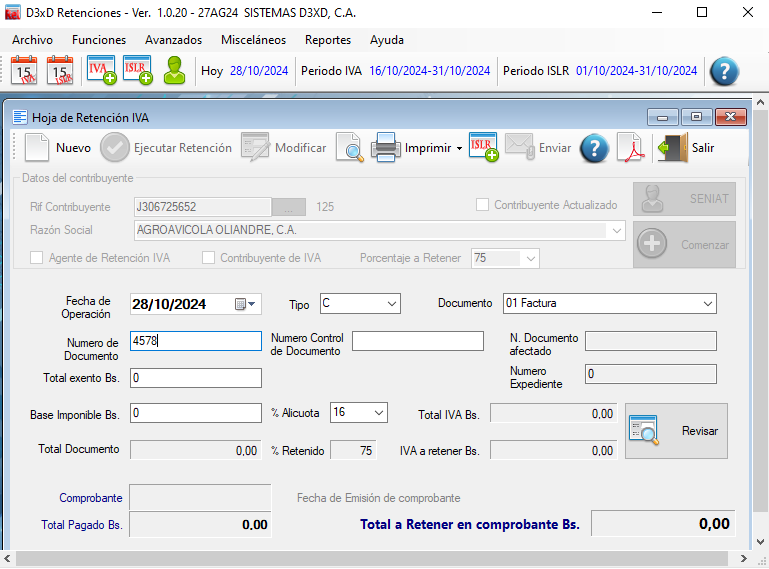Viewport: 769px width, 569px height.
Task: Open the green user contributor icon
Action: (x=175, y=71)
